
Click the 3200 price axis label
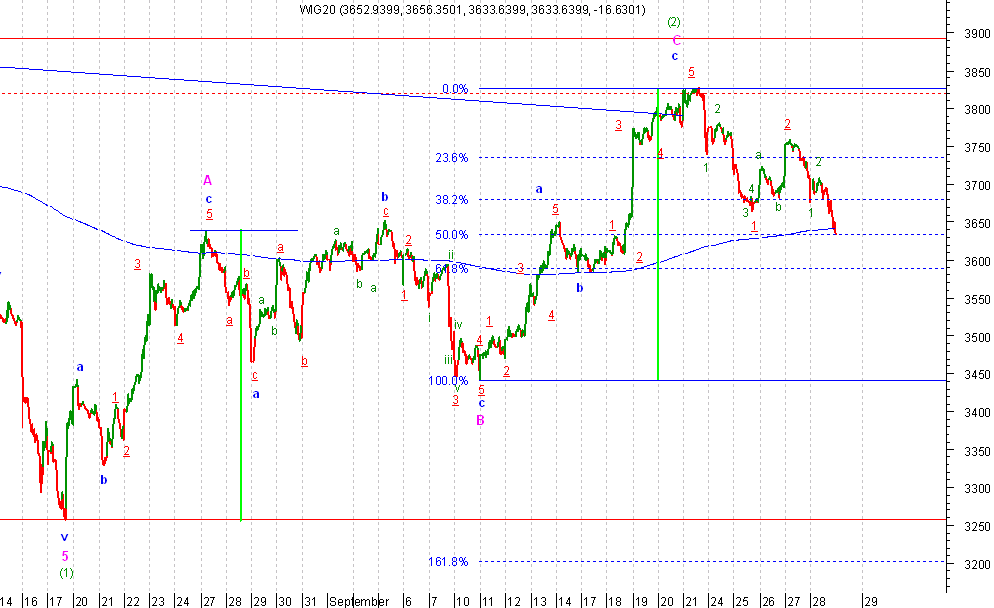[977, 564]
